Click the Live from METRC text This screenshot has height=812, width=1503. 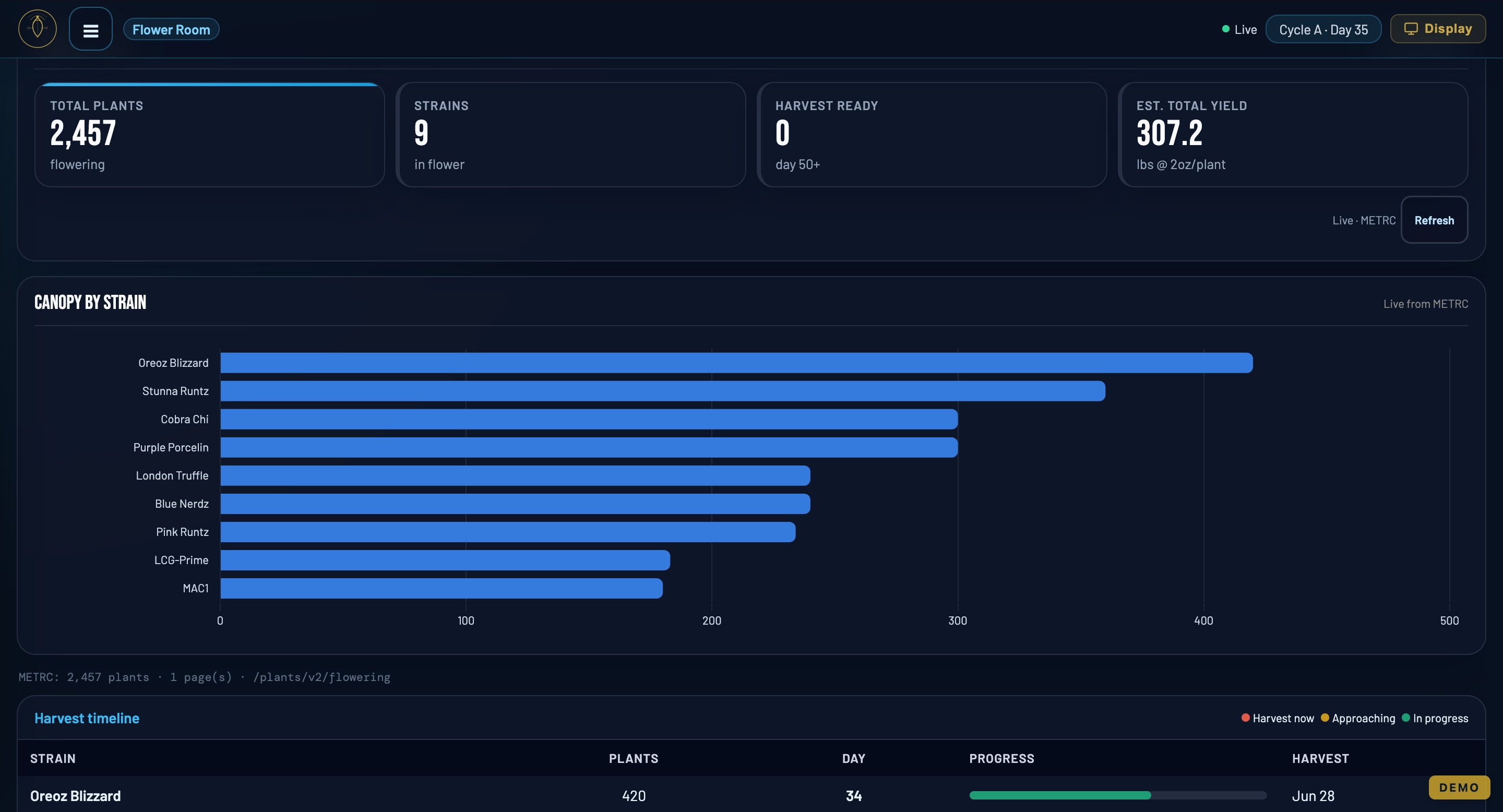point(1425,304)
